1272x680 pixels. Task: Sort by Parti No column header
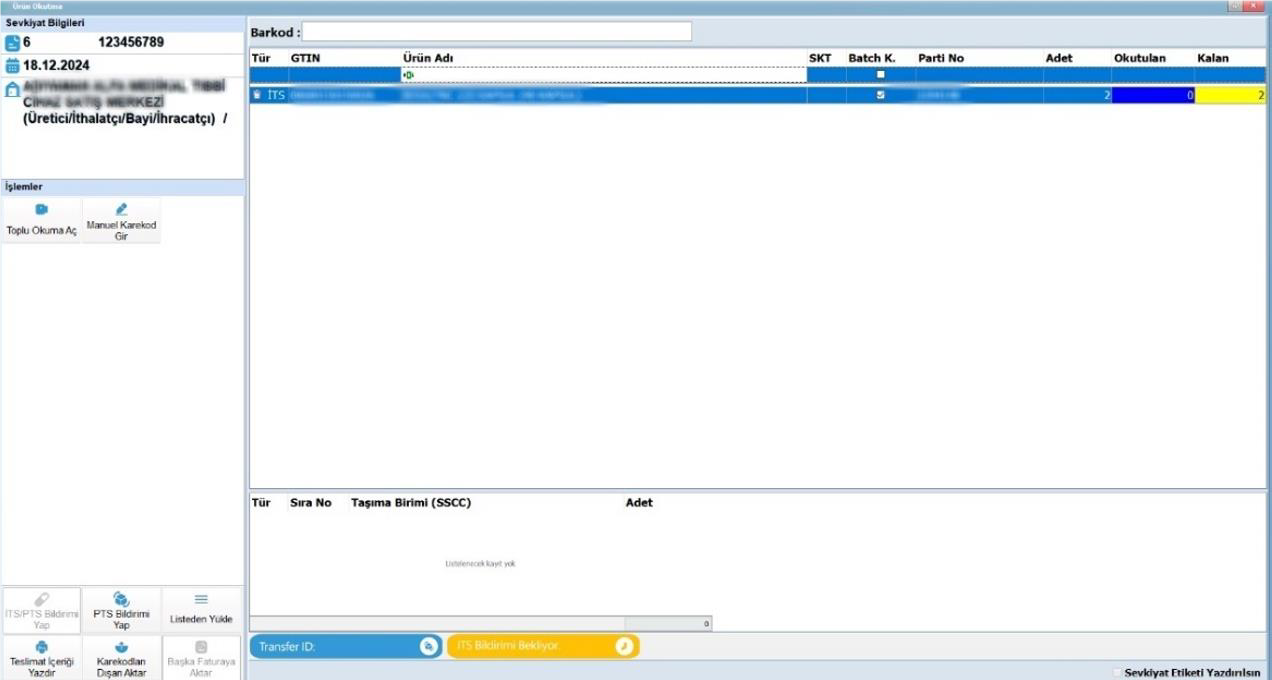click(x=940, y=58)
